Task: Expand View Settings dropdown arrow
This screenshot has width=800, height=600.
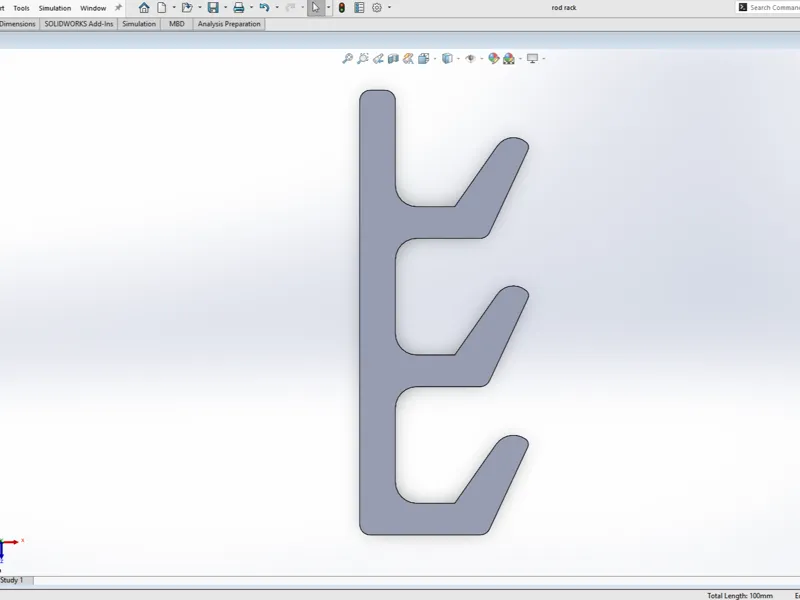Action: pyautogui.click(x=544, y=59)
